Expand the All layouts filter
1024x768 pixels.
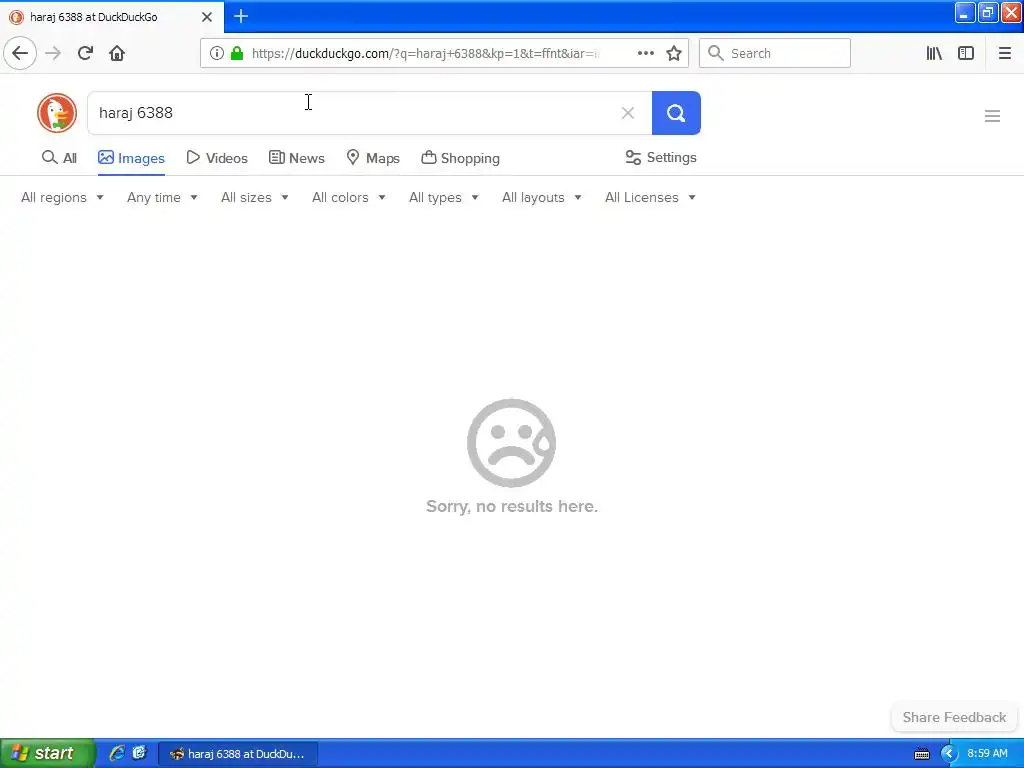(x=541, y=197)
